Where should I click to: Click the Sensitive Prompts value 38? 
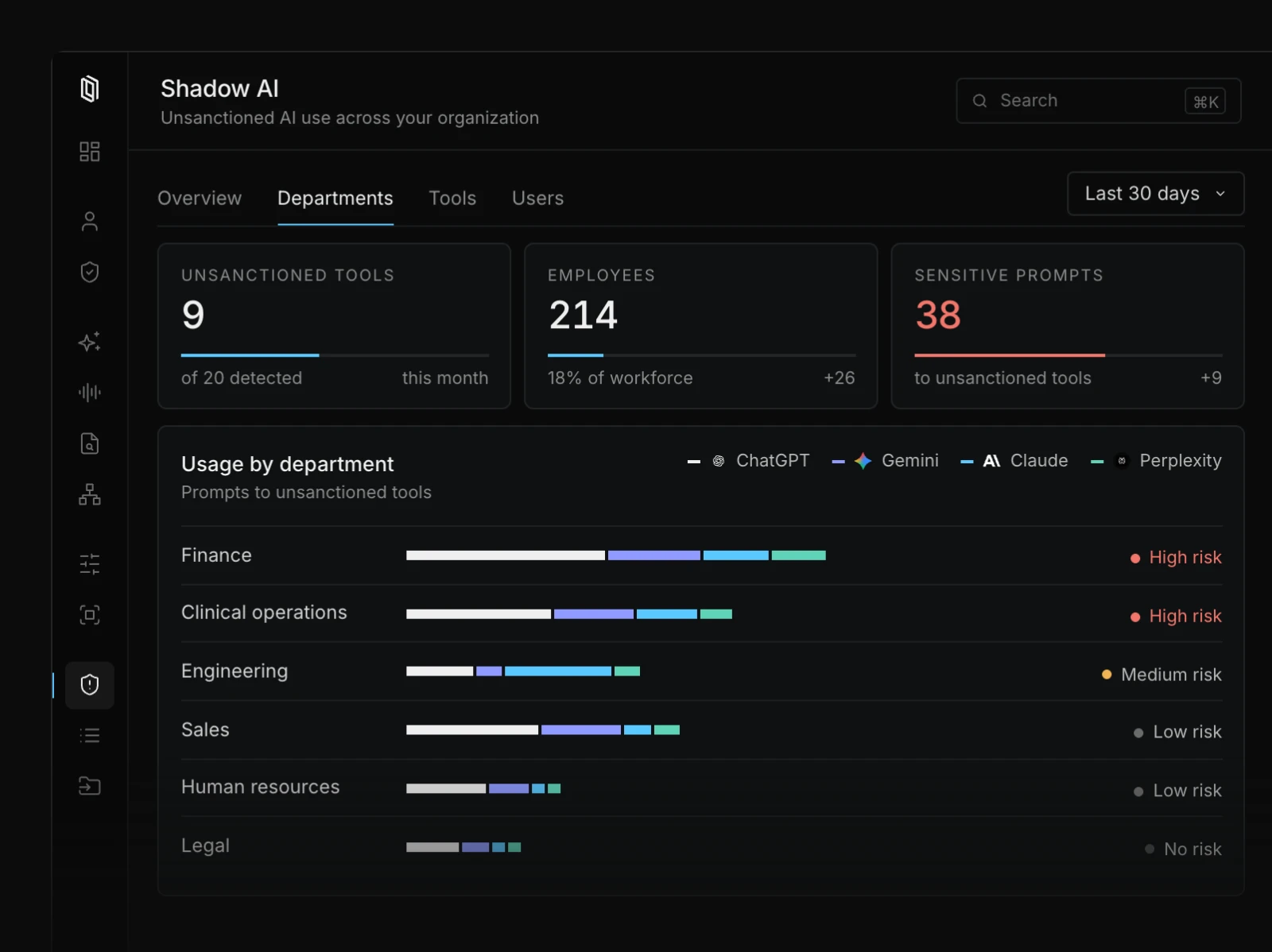[x=938, y=315]
